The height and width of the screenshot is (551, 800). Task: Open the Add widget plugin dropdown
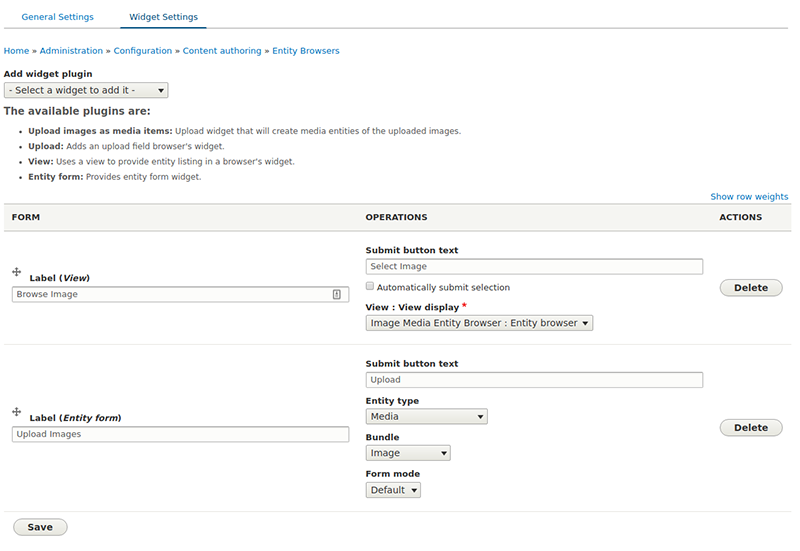pyautogui.click(x=86, y=90)
